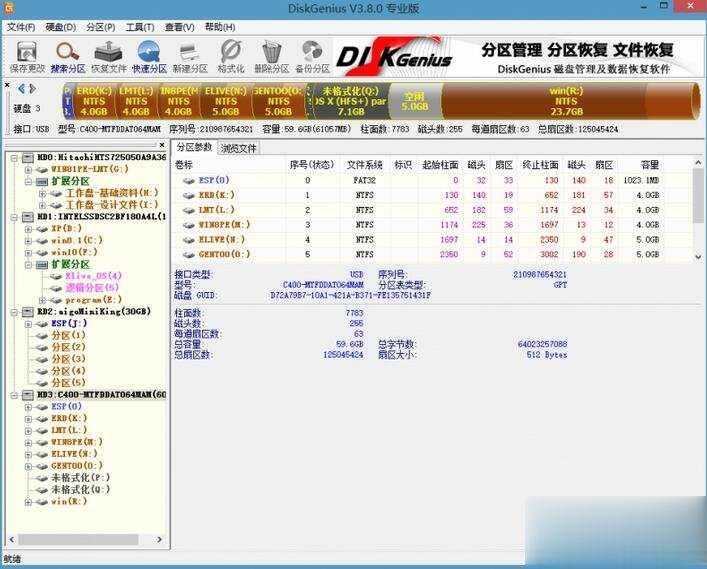Select free space 5.0GB segment in disk map
This screenshot has height=569, width=707.
pyautogui.click(x=414, y=101)
